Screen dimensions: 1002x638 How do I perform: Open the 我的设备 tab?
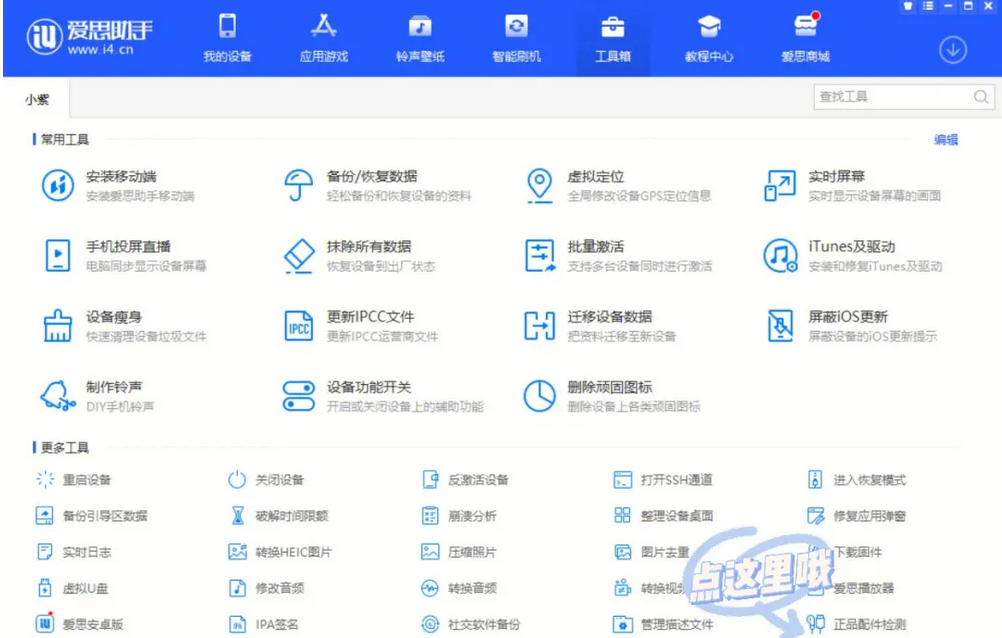tap(227, 38)
